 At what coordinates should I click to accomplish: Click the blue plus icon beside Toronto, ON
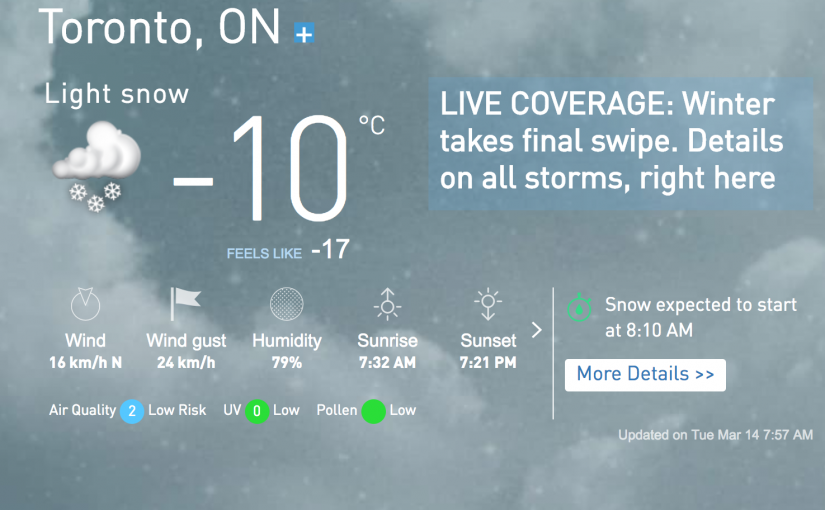click(x=304, y=34)
